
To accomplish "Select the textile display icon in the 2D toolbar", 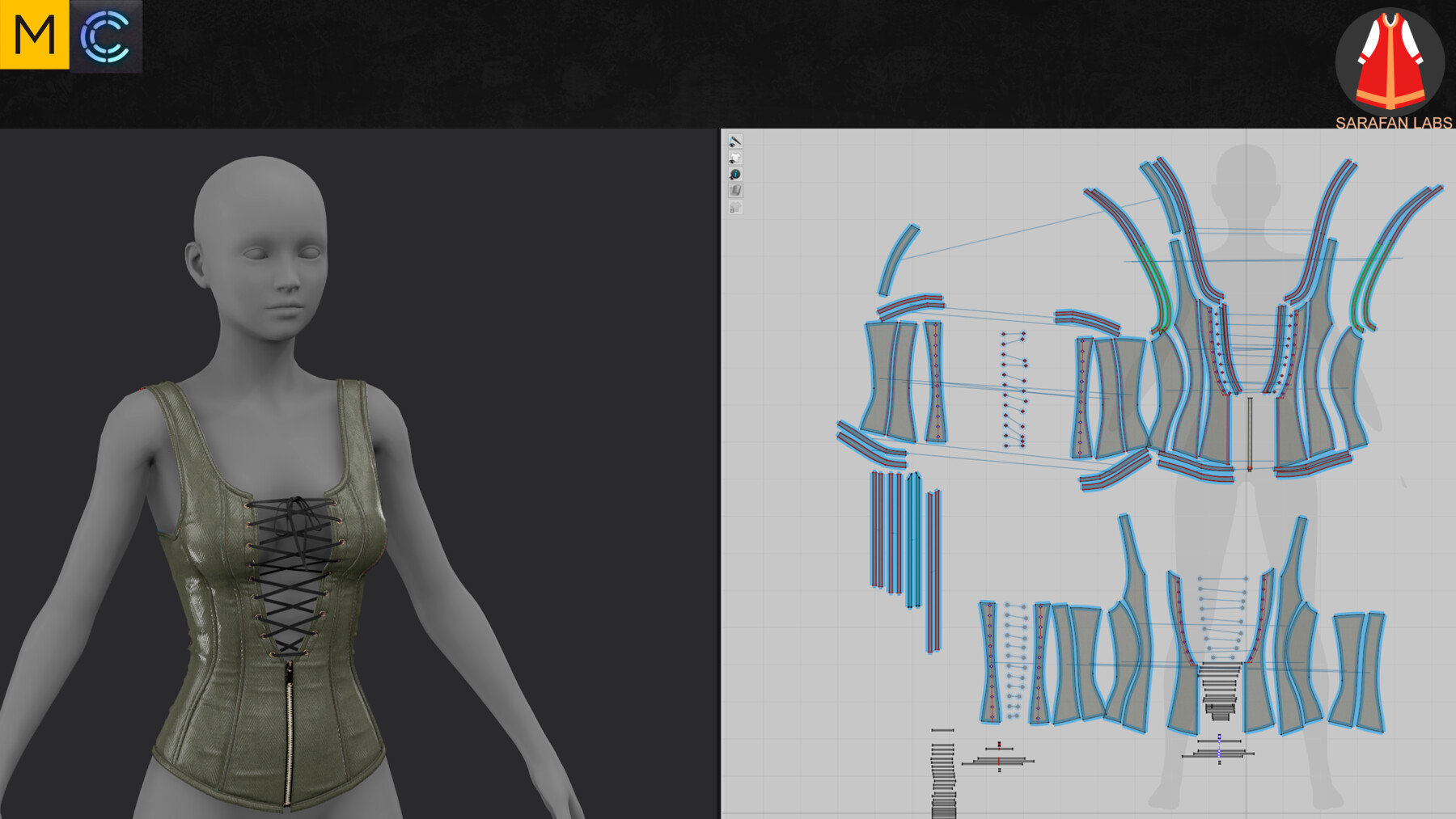I will click(736, 191).
